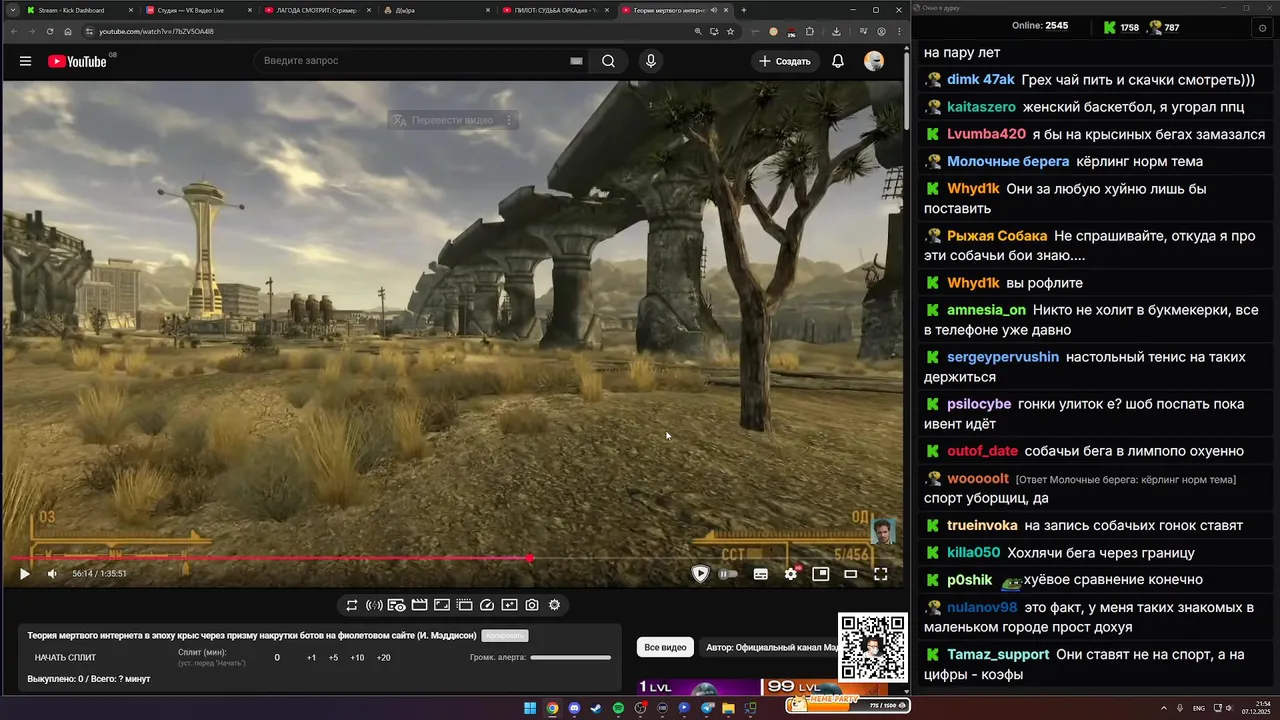Open YouTube notifications bell

pos(838,61)
